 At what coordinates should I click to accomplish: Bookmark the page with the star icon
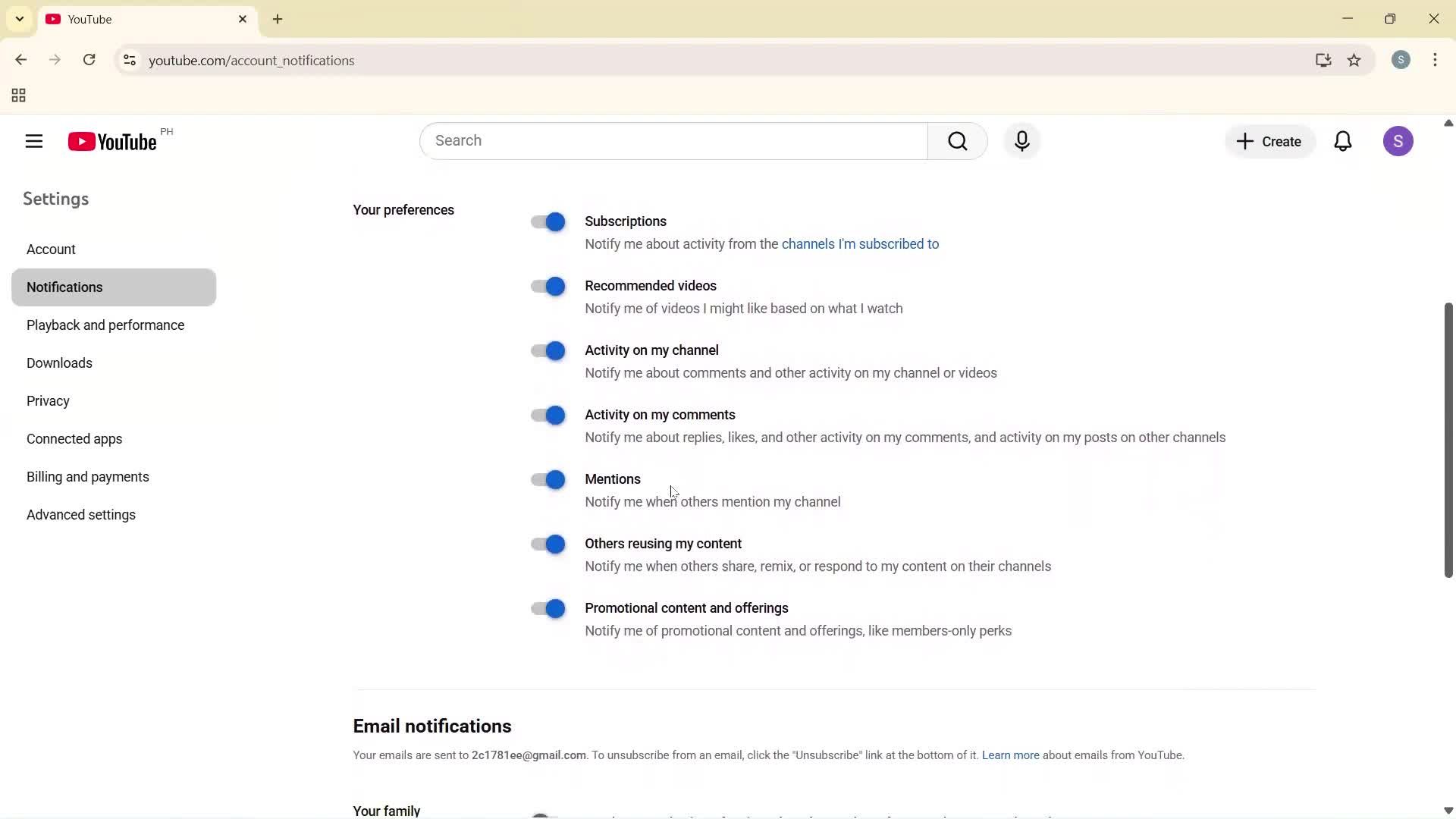coord(1355,60)
